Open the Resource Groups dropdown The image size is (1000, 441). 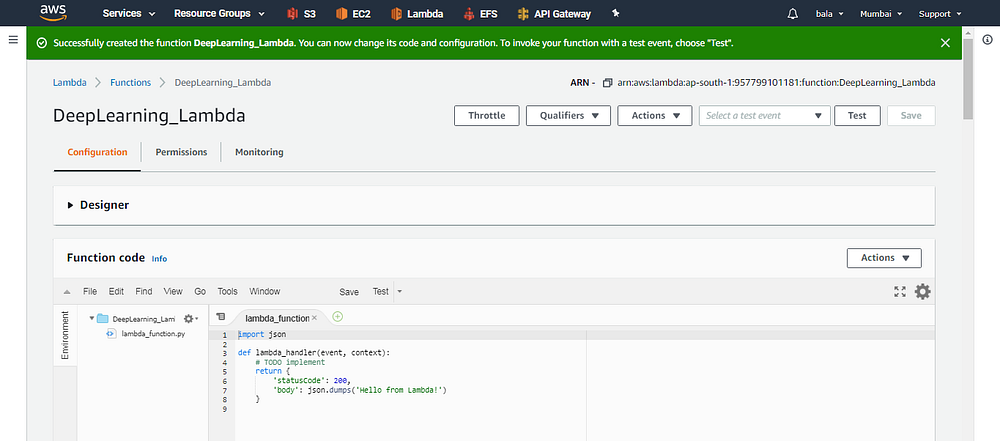(220, 13)
